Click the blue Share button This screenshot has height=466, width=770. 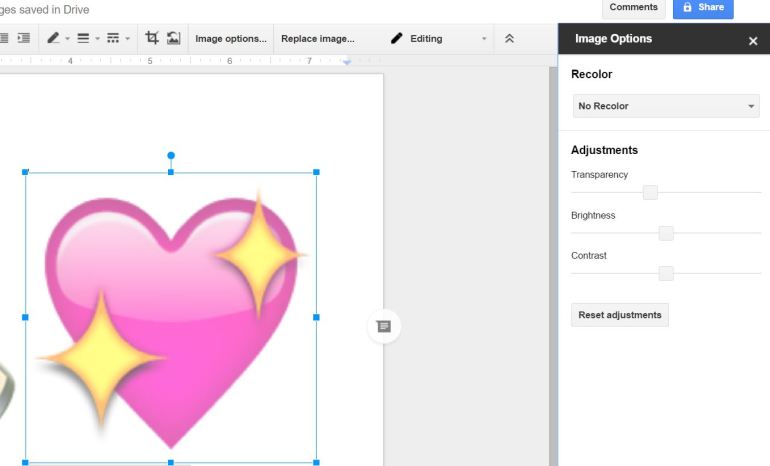(702, 8)
